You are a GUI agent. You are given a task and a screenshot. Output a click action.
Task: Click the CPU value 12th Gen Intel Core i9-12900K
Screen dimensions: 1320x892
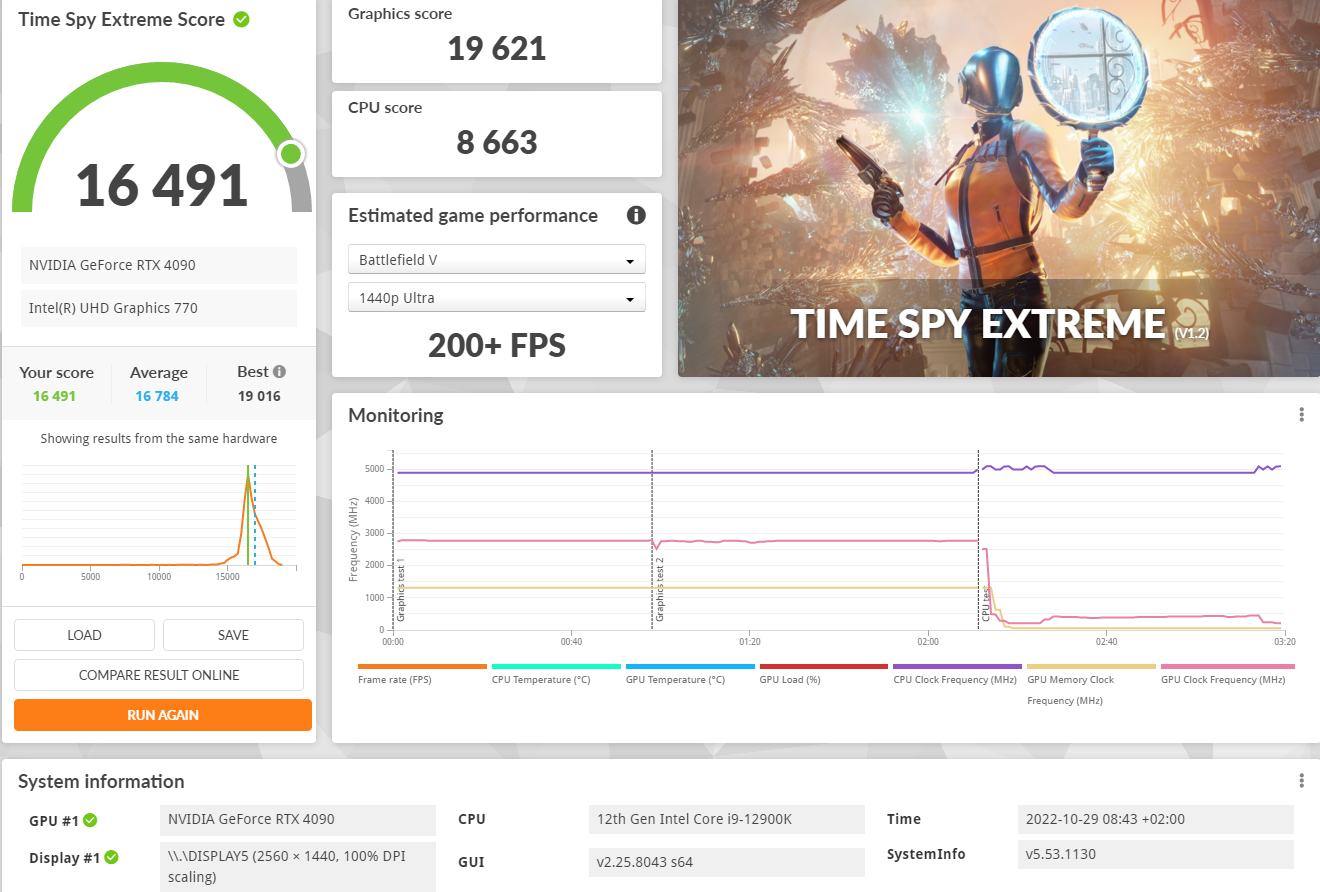pyautogui.click(x=726, y=819)
